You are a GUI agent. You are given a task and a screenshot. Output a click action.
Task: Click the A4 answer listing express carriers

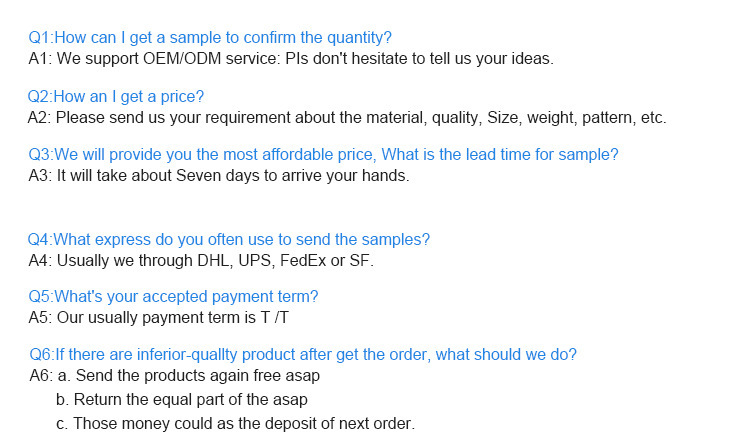201,260
